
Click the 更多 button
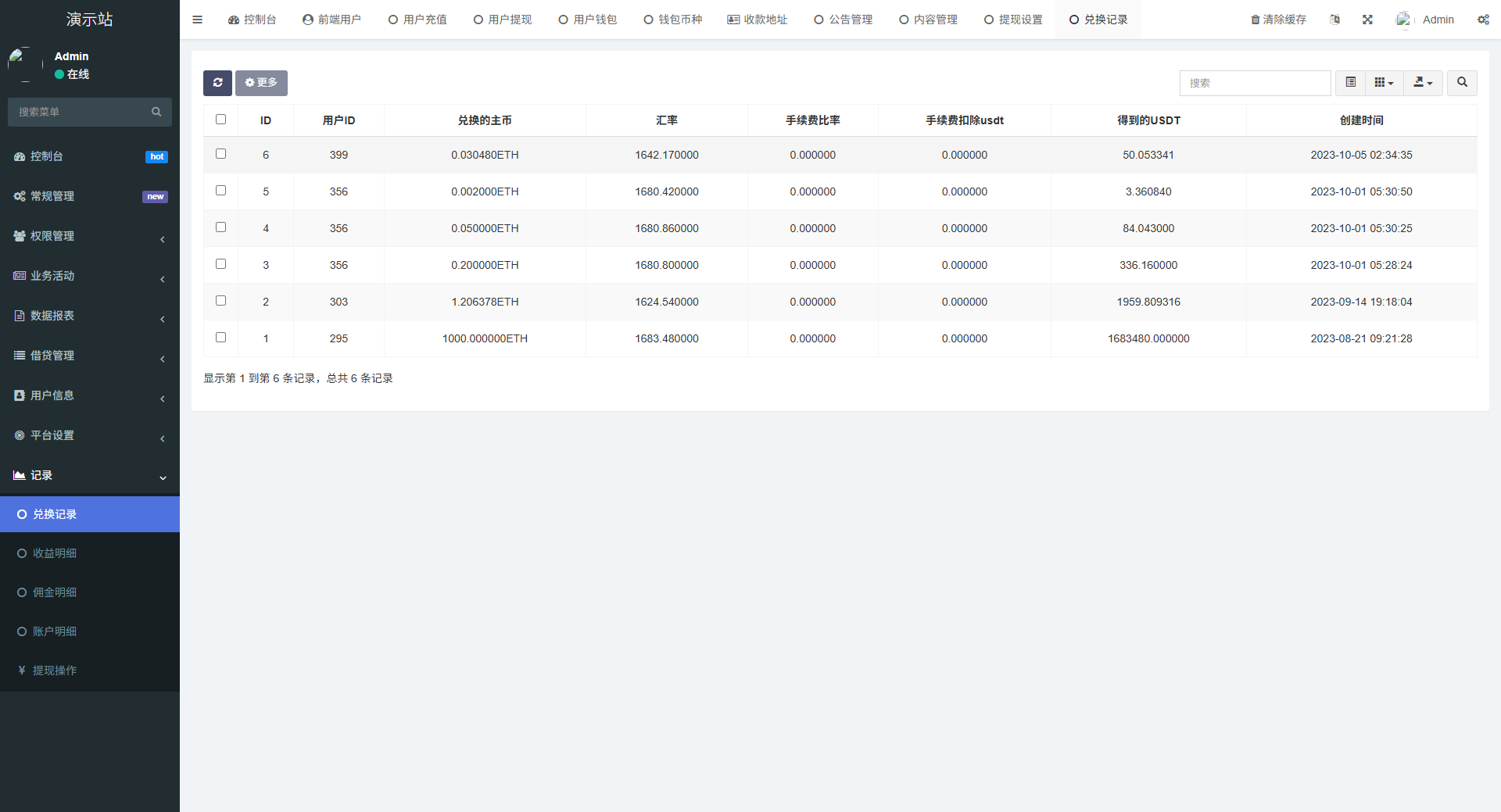(x=261, y=83)
